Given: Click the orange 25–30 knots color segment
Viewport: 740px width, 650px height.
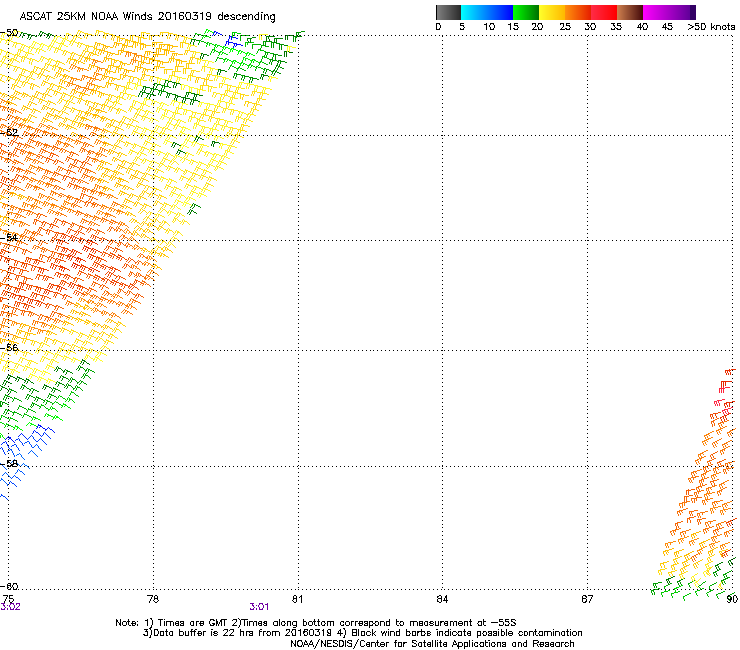Looking at the screenshot, I should pyautogui.click(x=578, y=12).
